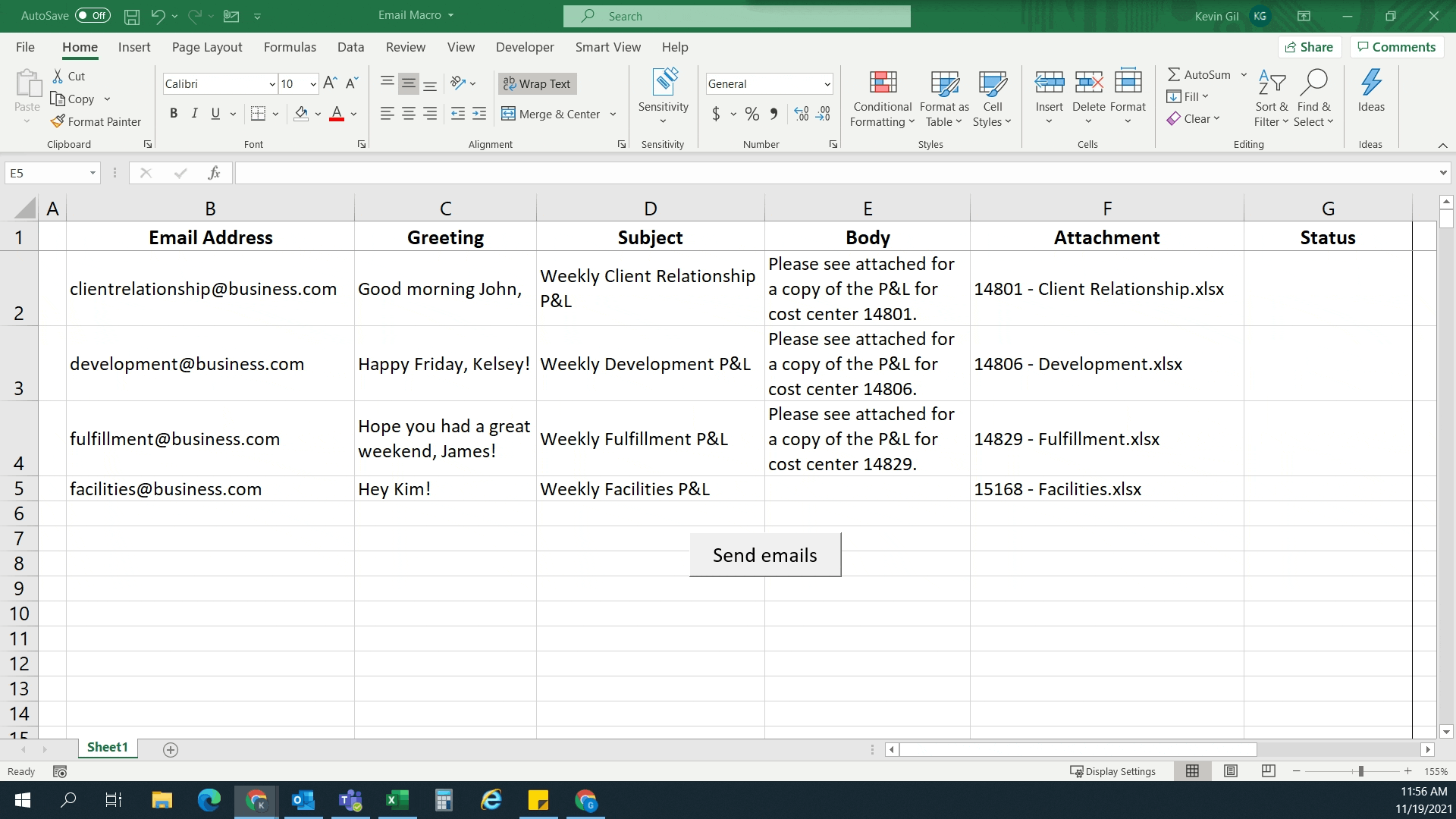
Task: Collapse the ribbon with chevron
Action: 1443,145
